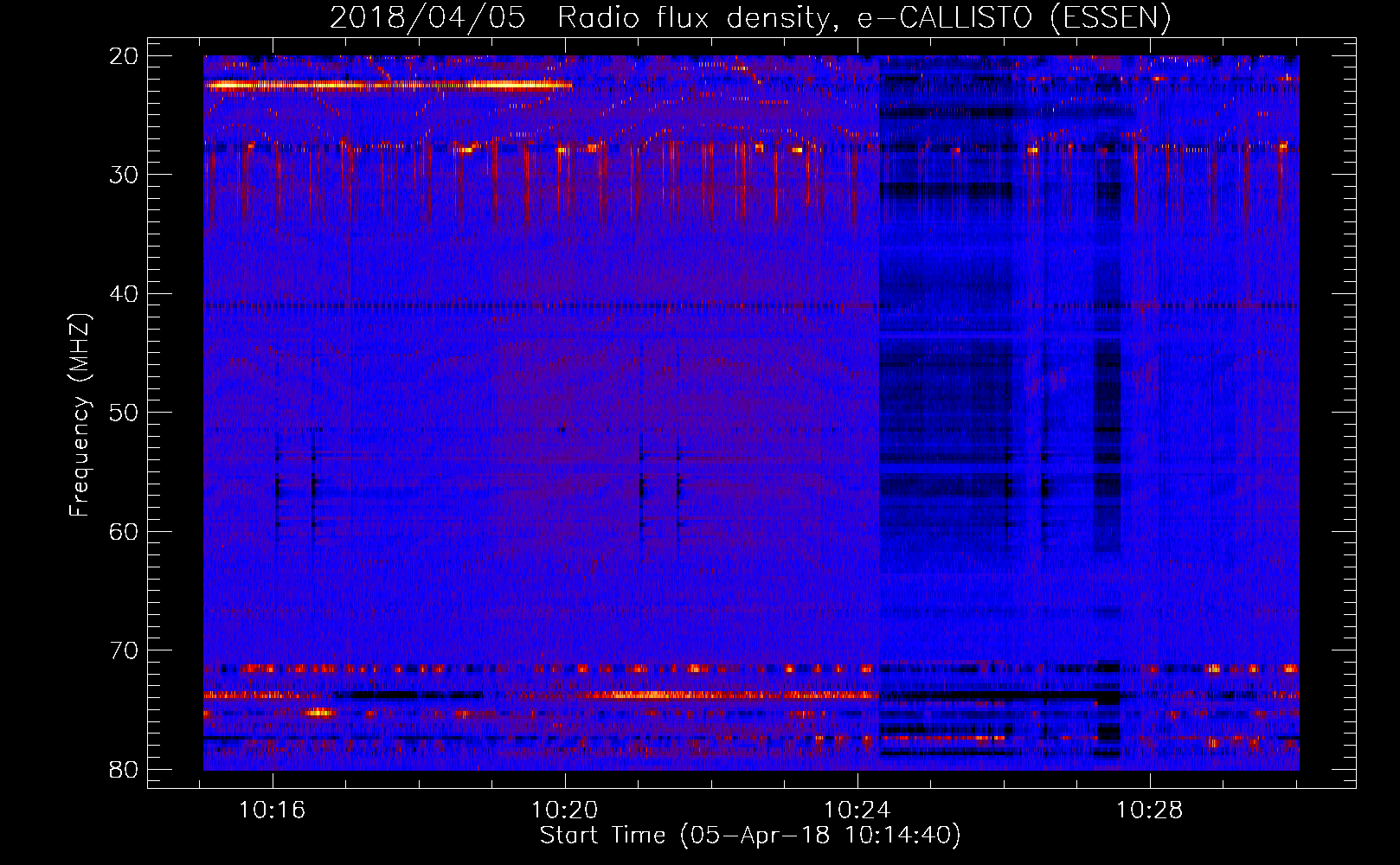The height and width of the screenshot is (865, 1400).
Task: Click the 30 MHz frequency tick label
Action: (124, 175)
